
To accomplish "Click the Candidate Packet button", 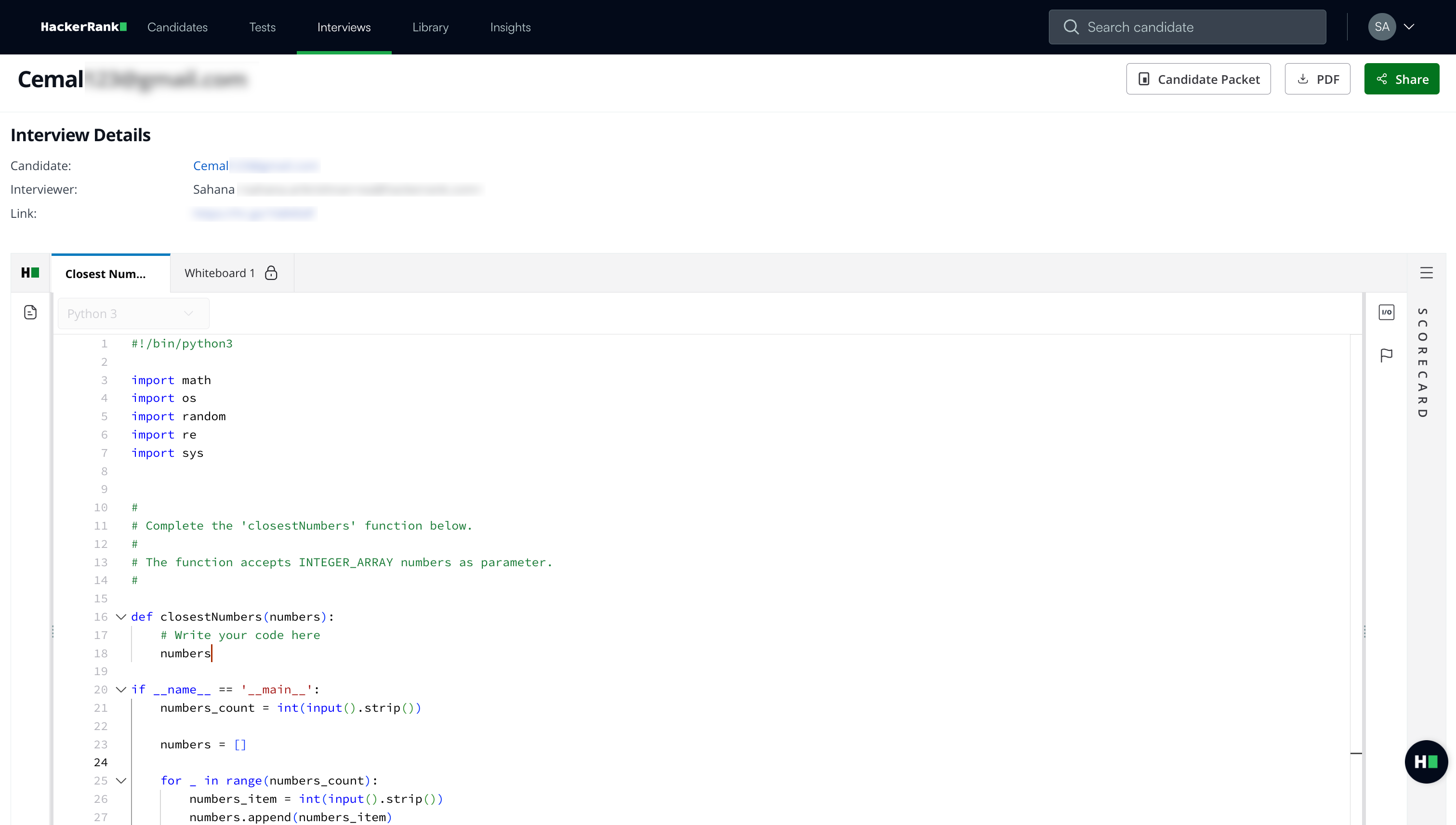I will click(1198, 79).
